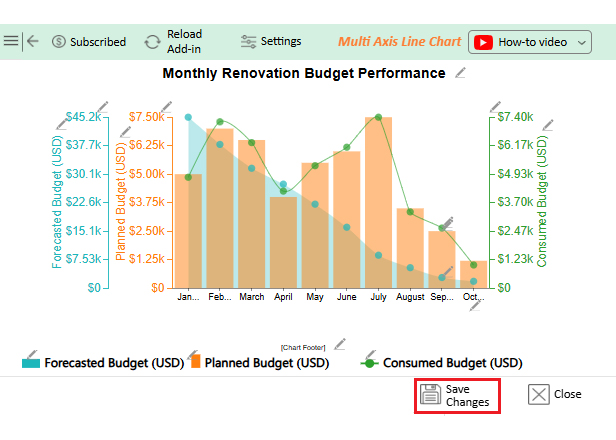Click the Monthly Renovation Budget Performance title
616x440 pixels.
coord(303,74)
